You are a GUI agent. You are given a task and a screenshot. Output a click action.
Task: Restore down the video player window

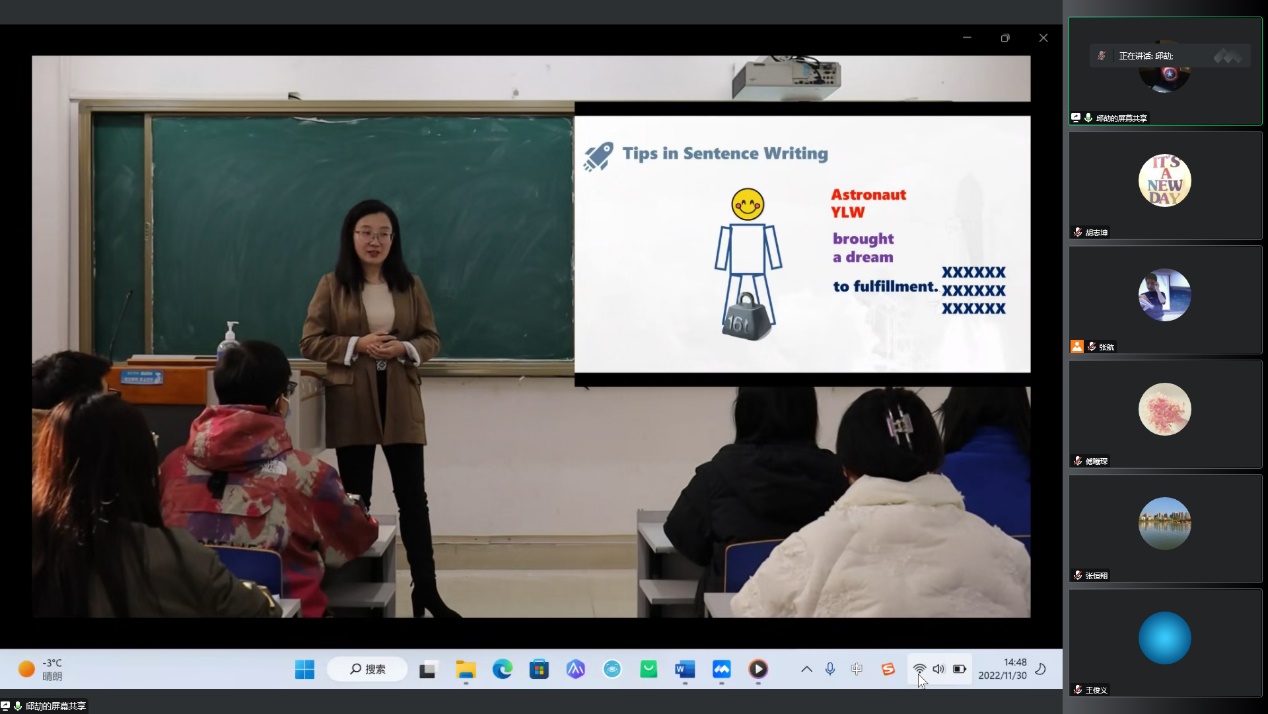click(1005, 38)
